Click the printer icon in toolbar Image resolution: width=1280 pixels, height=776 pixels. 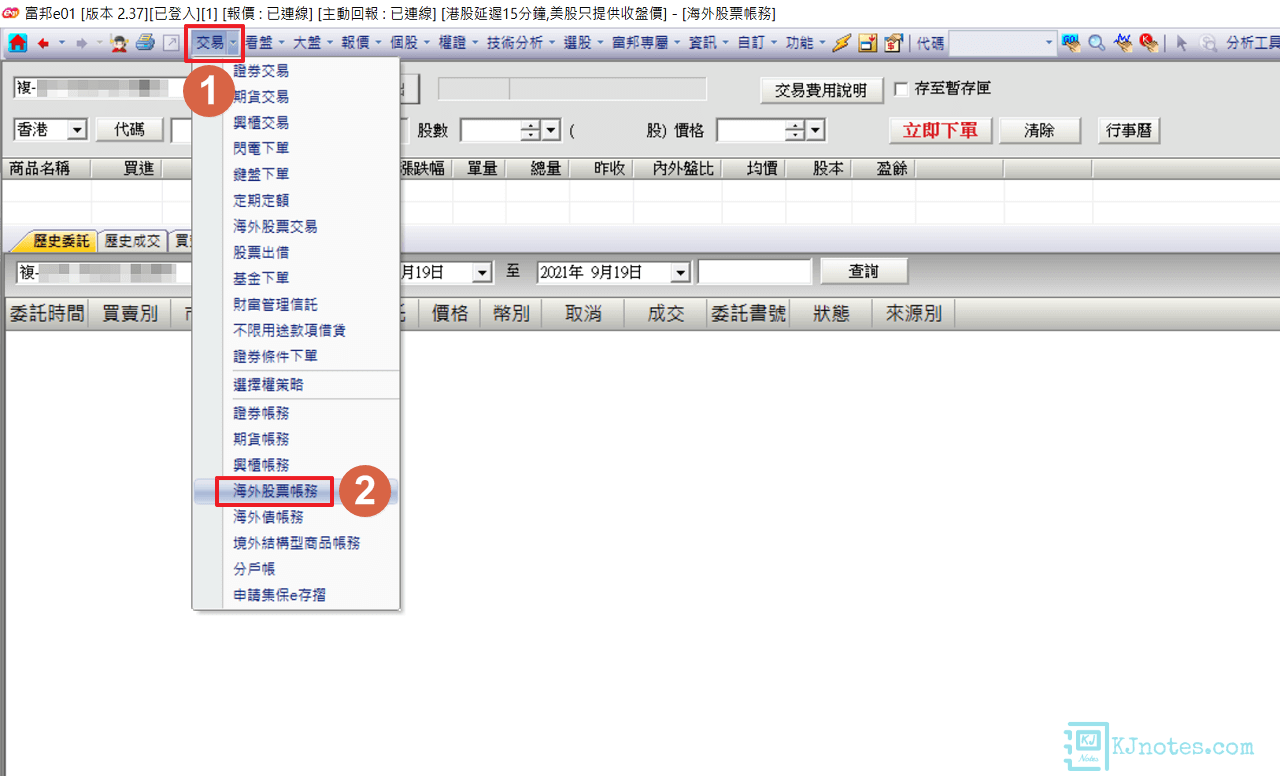pos(146,43)
